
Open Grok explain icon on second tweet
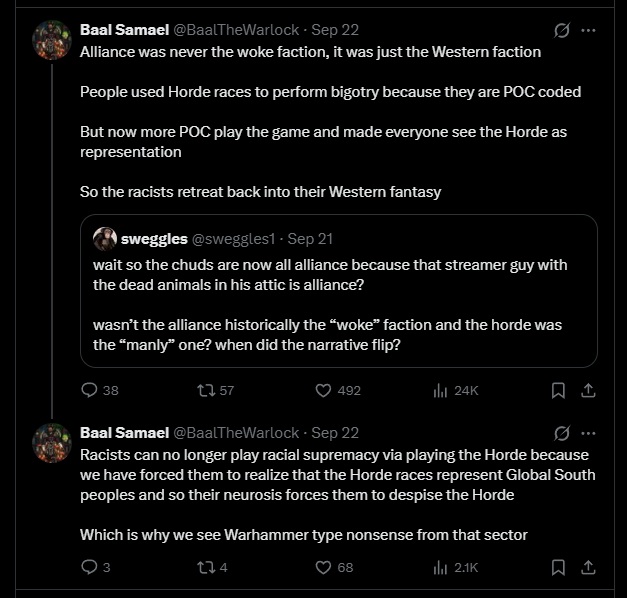561,433
